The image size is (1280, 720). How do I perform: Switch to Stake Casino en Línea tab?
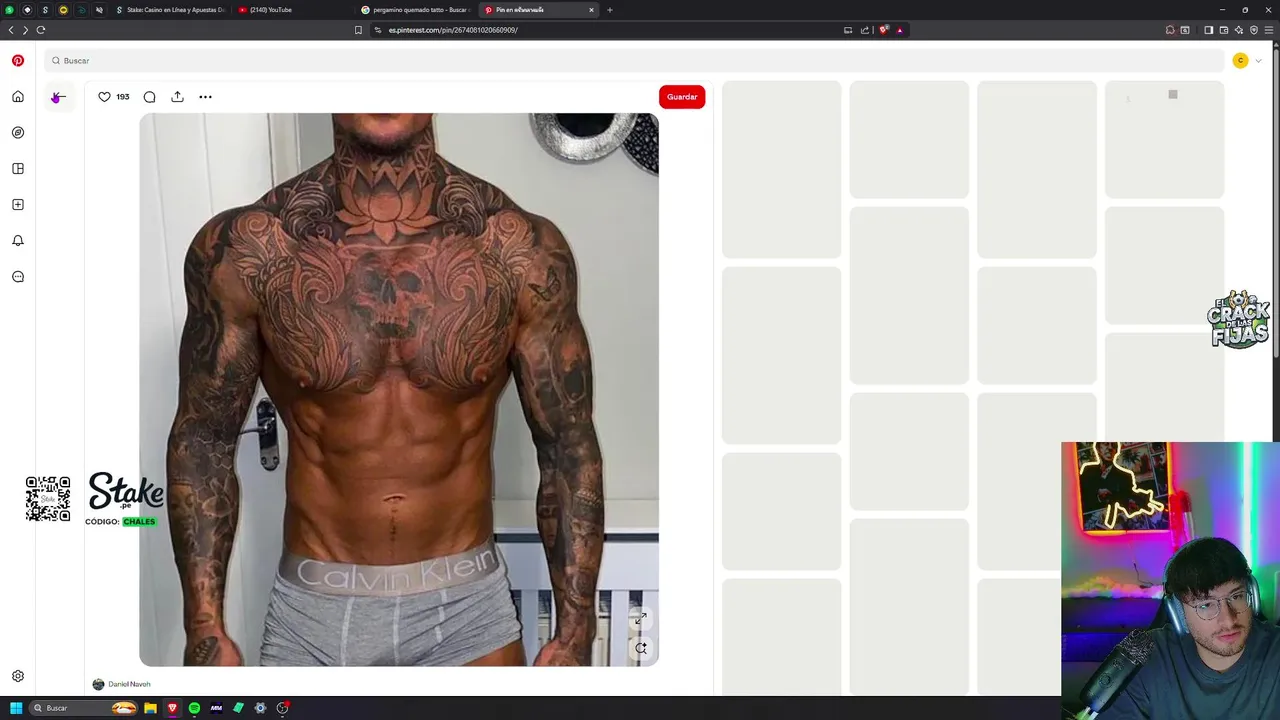point(170,10)
